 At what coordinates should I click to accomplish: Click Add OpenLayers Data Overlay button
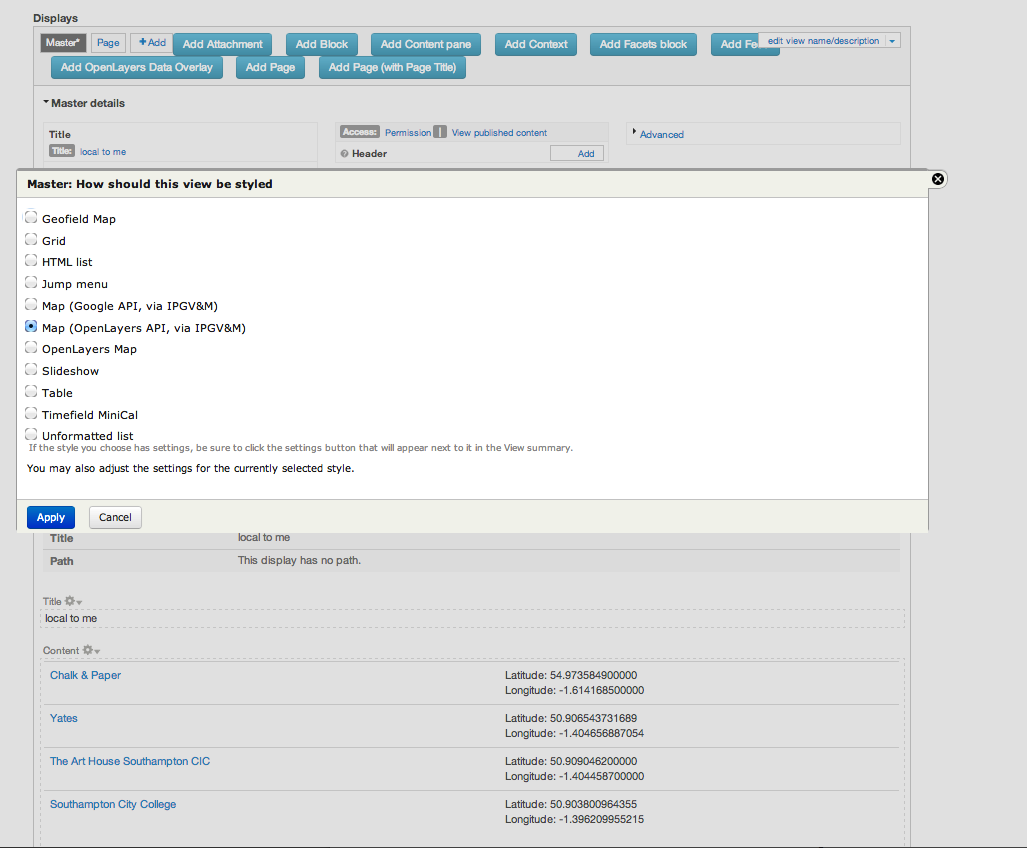[x=137, y=67]
